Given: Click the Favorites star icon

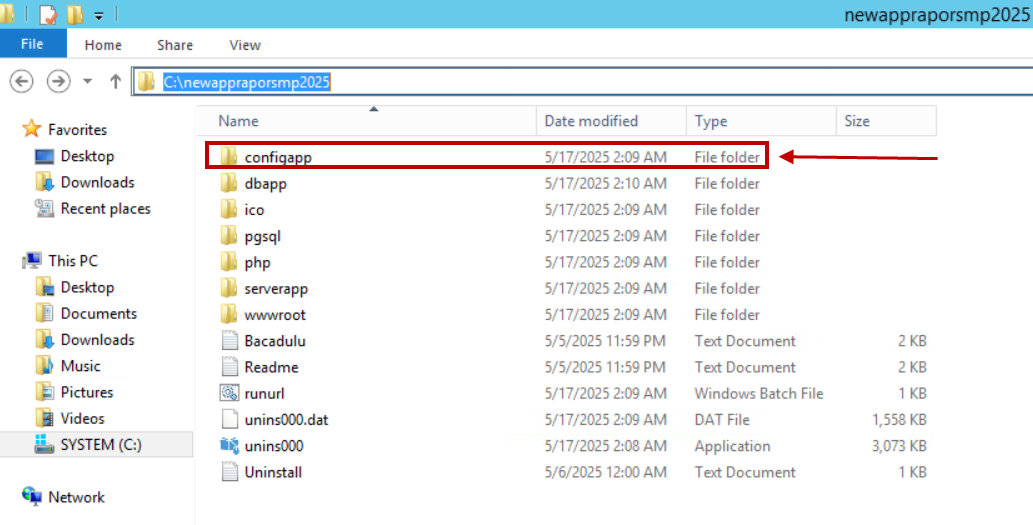Looking at the screenshot, I should pos(32,129).
